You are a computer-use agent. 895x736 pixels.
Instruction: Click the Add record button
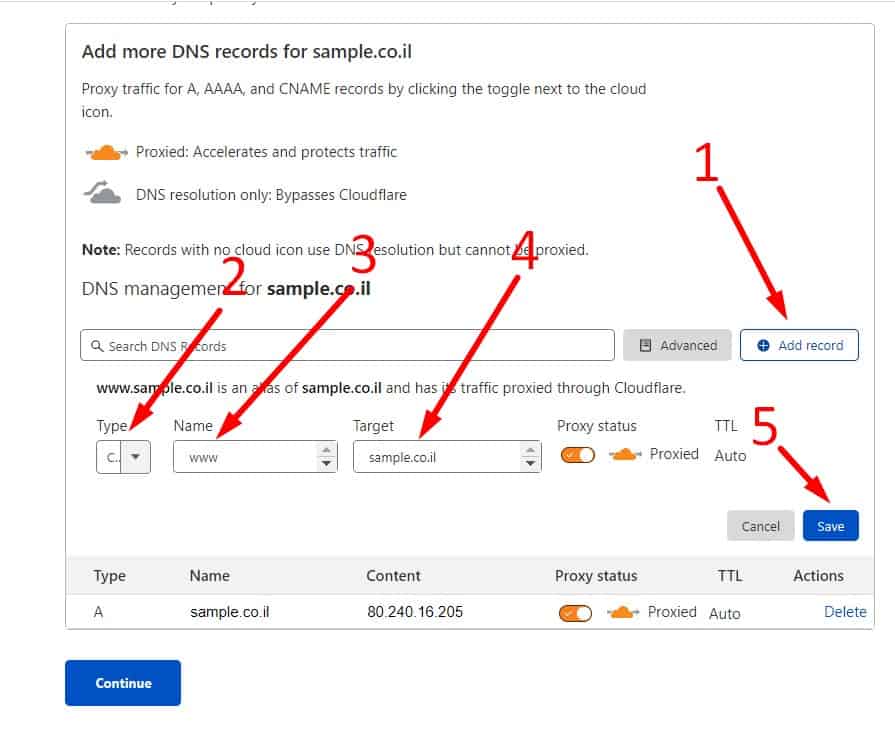[799, 345]
